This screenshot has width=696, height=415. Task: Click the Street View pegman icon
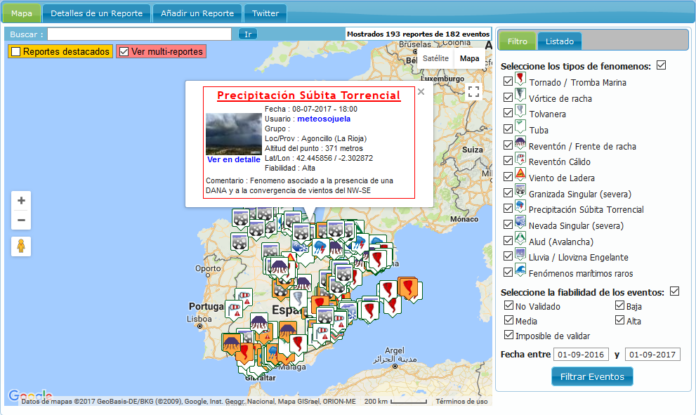tap(21, 246)
